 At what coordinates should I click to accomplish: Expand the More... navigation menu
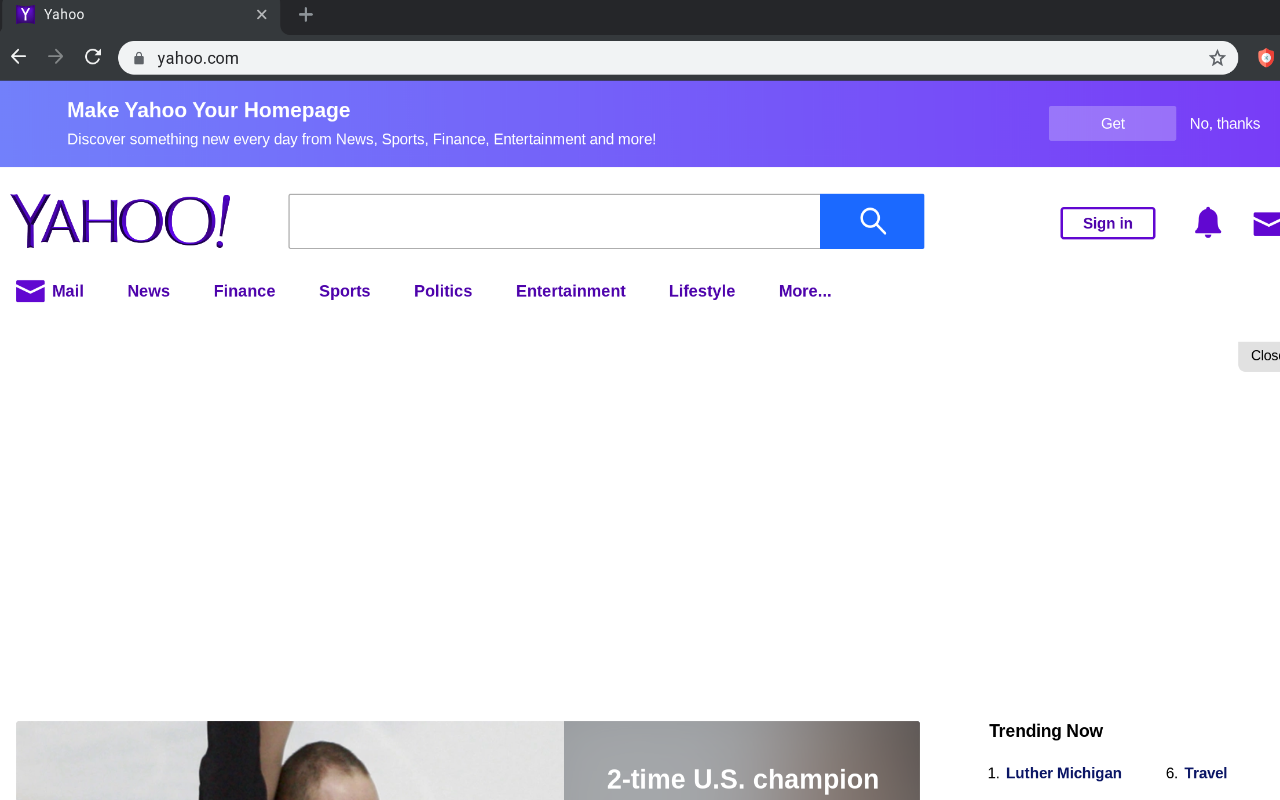(804, 291)
